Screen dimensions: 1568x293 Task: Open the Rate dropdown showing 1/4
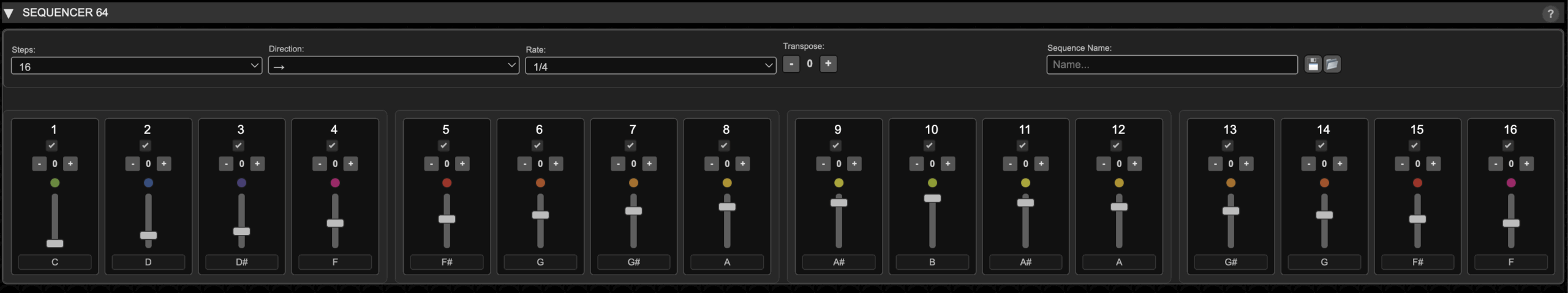650,66
